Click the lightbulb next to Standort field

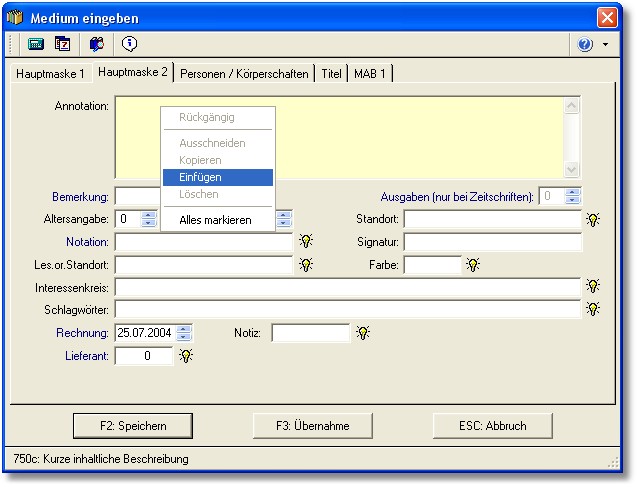(x=593, y=220)
